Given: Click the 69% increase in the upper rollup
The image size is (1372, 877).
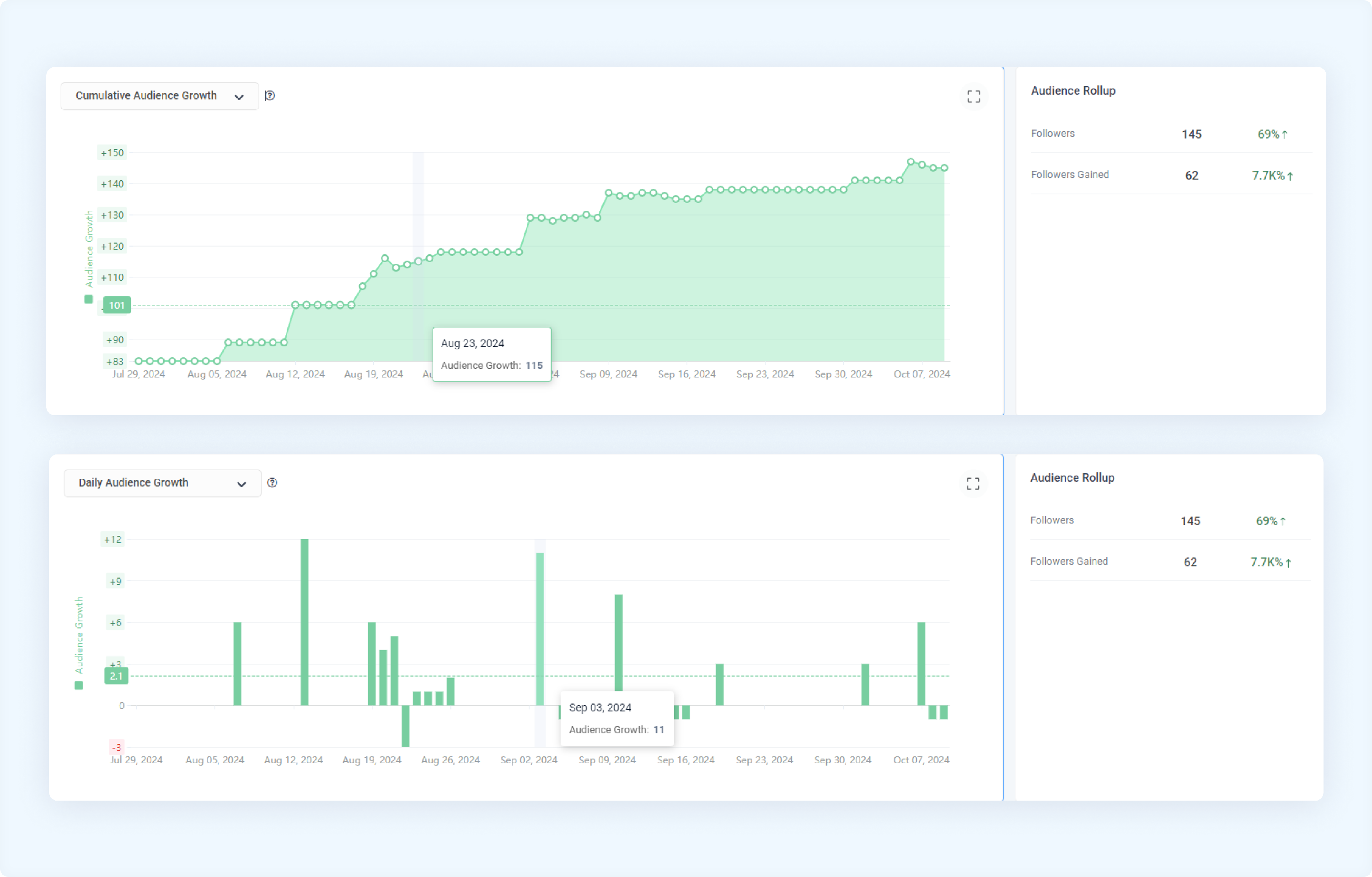Looking at the screenshot, I should tap(1273, 134).
